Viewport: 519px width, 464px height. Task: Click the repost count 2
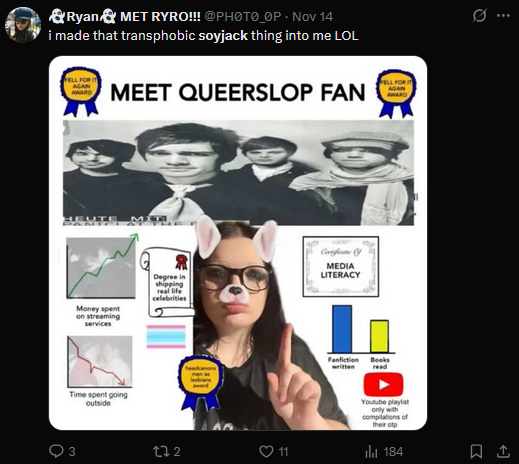(177, 452)
